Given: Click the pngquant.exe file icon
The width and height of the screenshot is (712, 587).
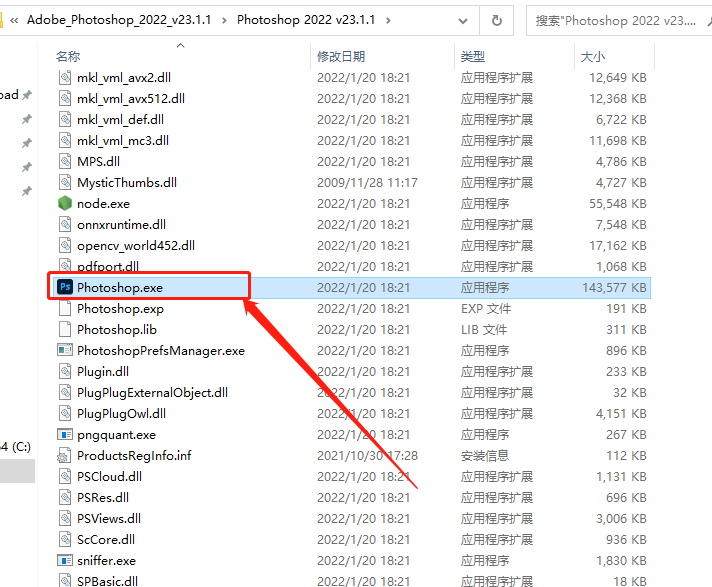Looking at the screenshot, I should (65, 434).
